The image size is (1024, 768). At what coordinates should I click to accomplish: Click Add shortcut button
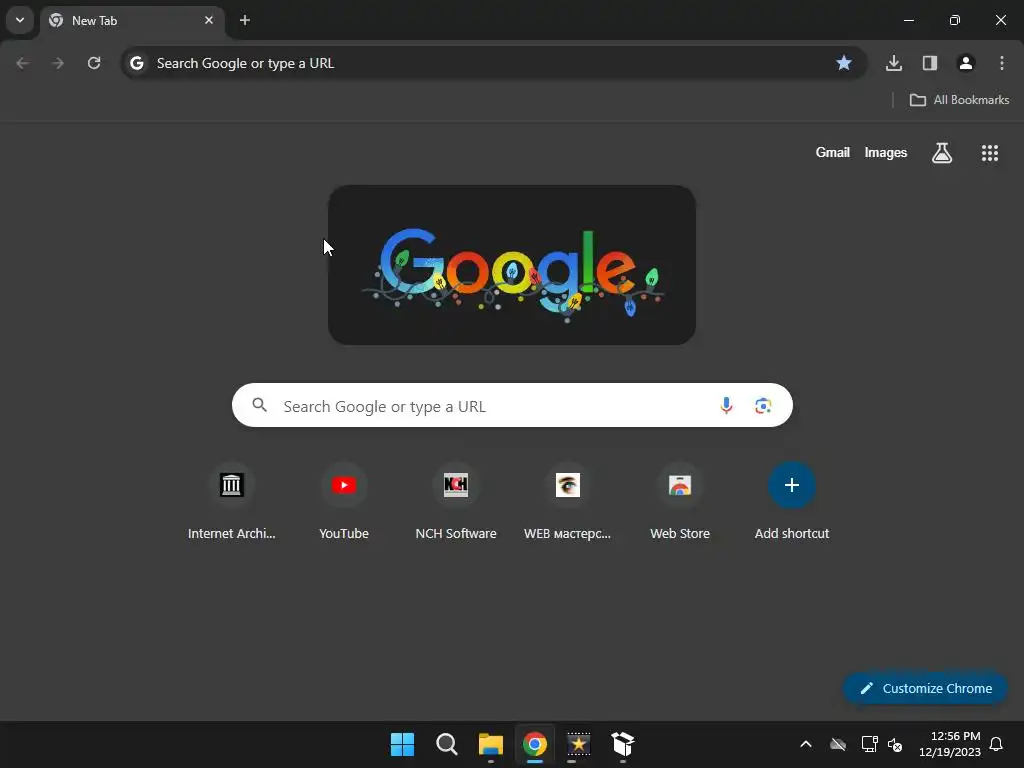tap(792, 502)
